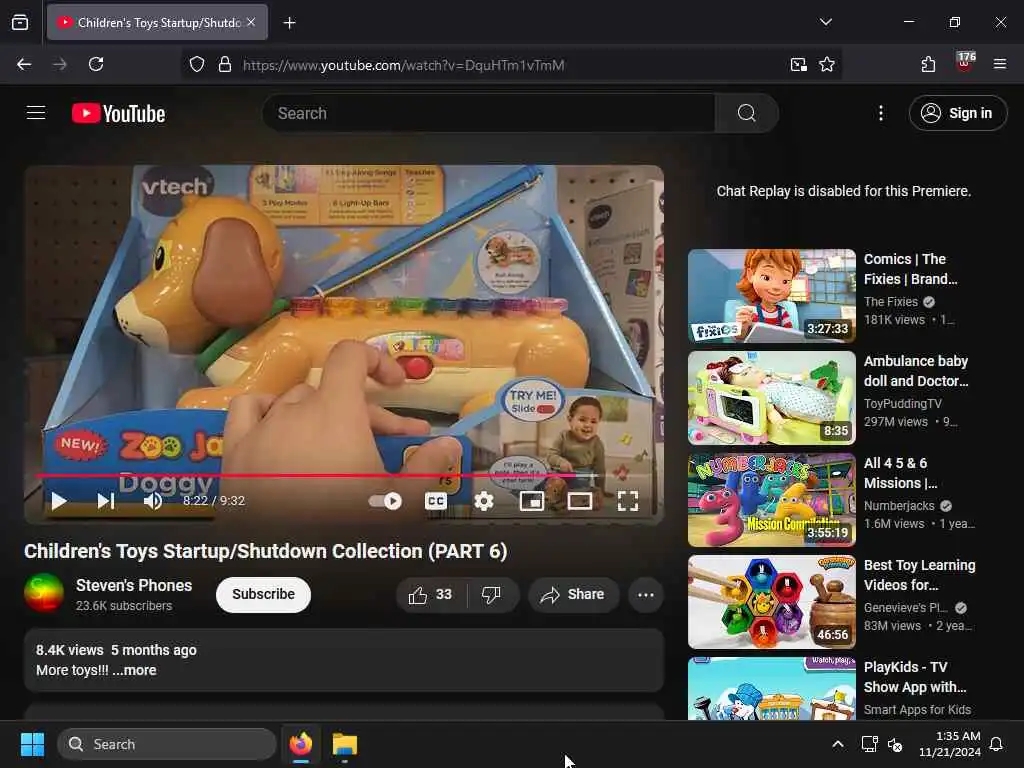Viewport: 1024px width, 768px height.
Task: Open player settings gear
Action: tap(483, 501)
